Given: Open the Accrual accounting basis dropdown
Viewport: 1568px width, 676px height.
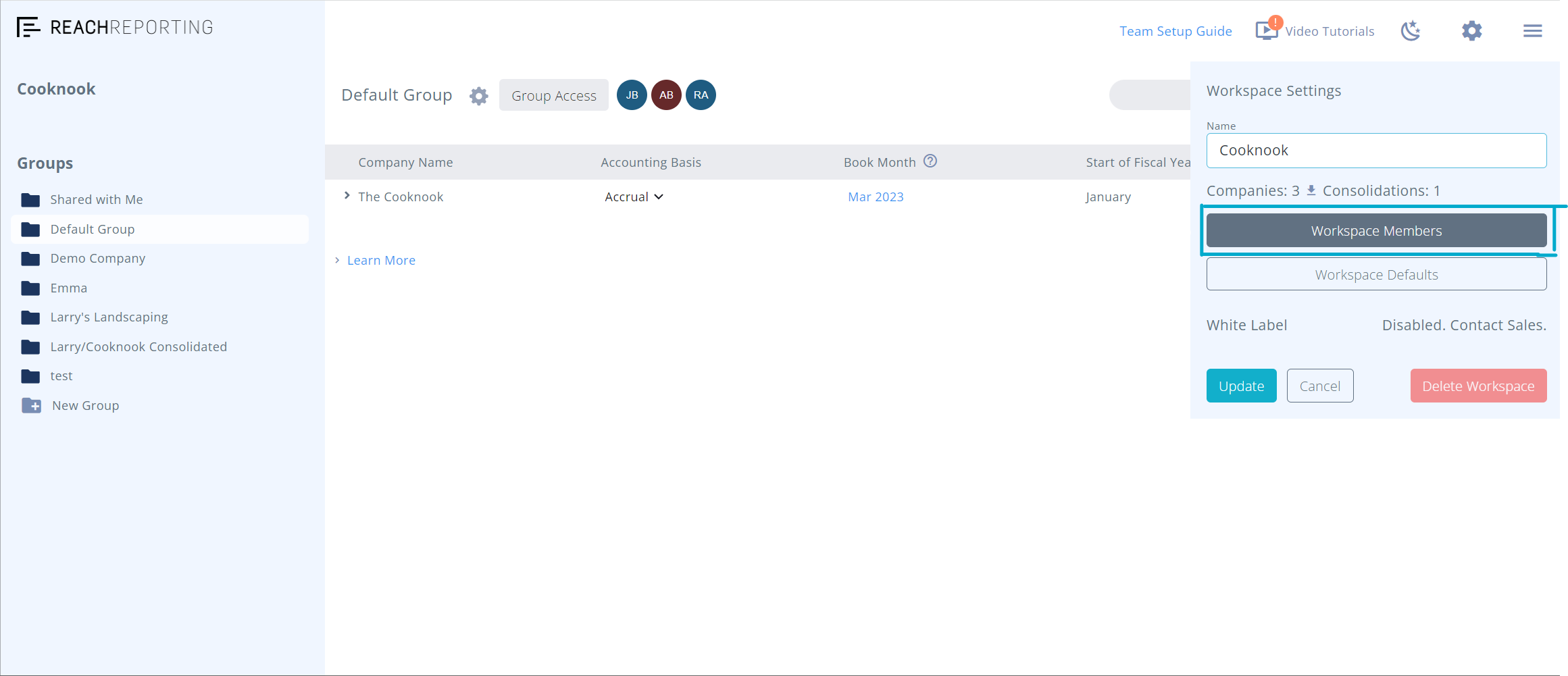Looking at the screenshot, I should pyautogui.click(x=634, y=197).
